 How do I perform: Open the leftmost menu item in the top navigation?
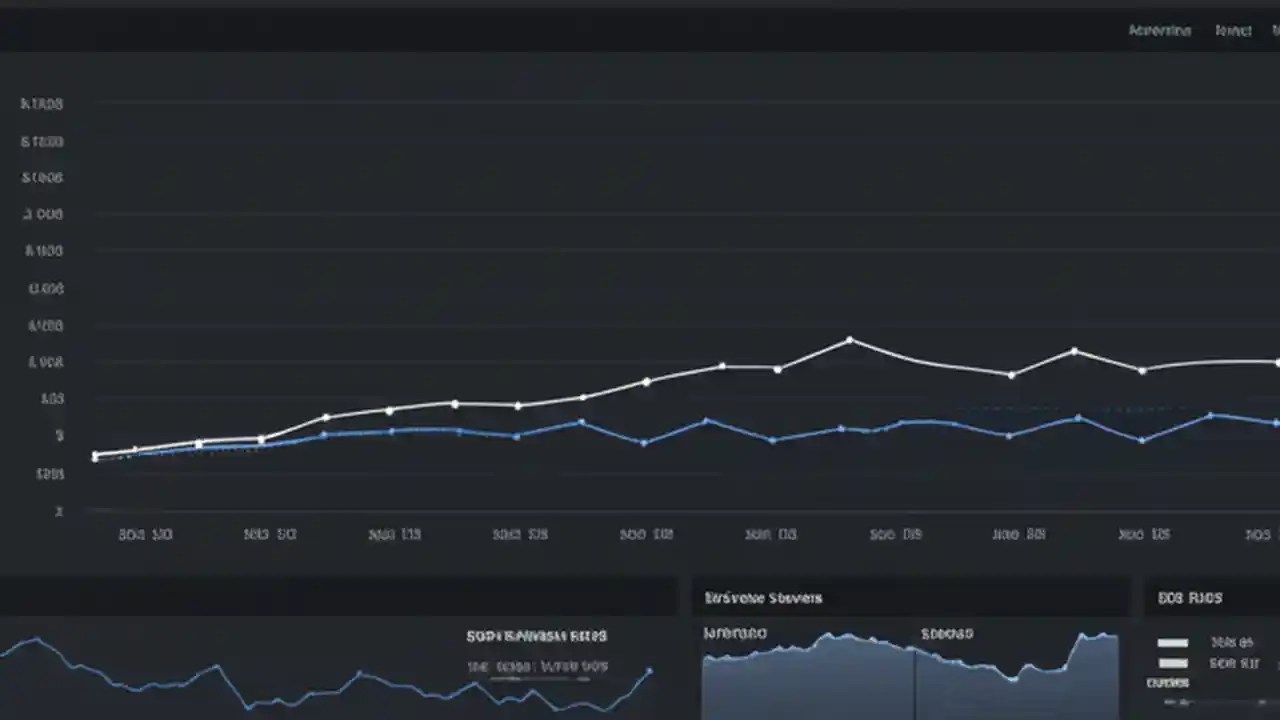point(1159,30)
